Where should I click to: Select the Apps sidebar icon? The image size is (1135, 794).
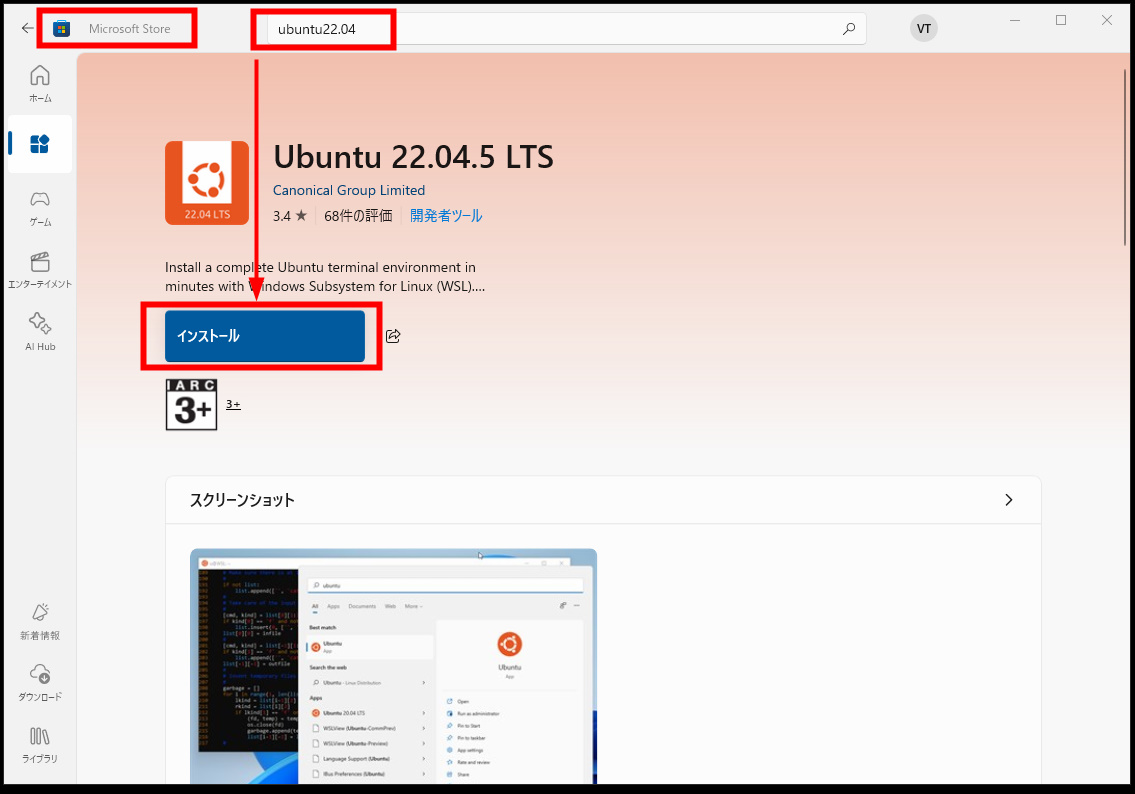pyautogui.click(x=40, y=144)
